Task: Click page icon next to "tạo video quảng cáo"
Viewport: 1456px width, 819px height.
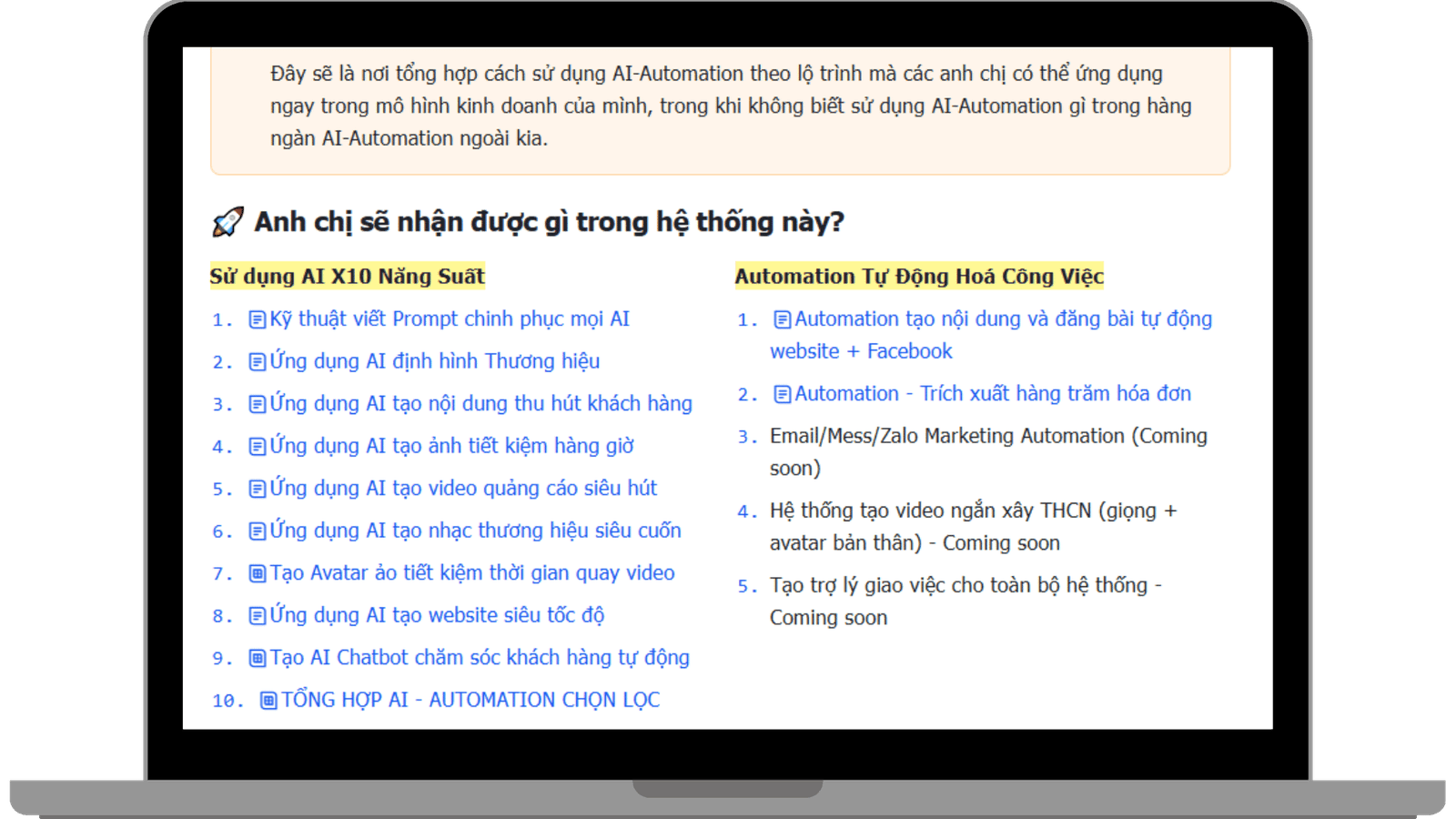Action: pyautogui.click(x=258, y=489)
